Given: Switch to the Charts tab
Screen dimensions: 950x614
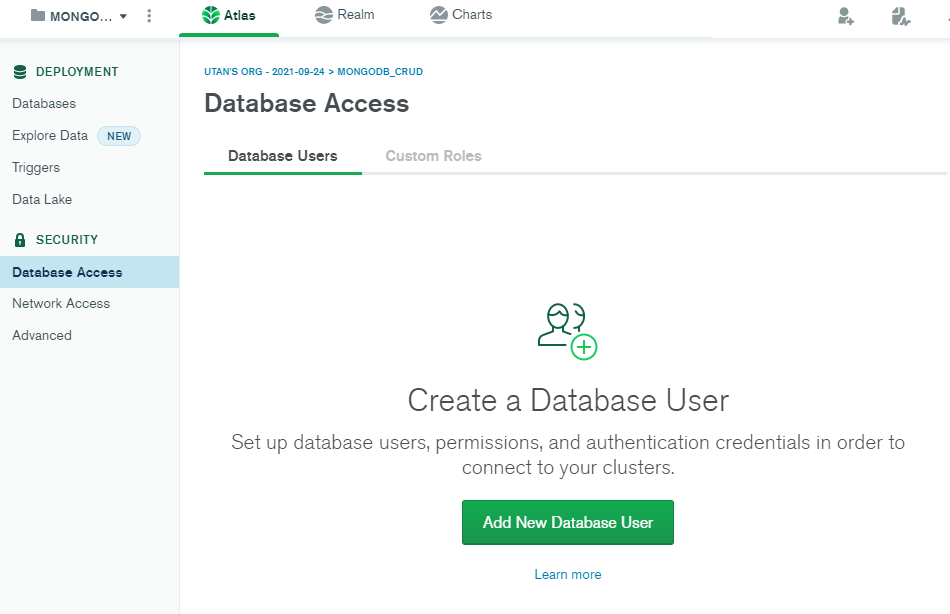Looking at the screenshot, I should (x=460, y=15).
